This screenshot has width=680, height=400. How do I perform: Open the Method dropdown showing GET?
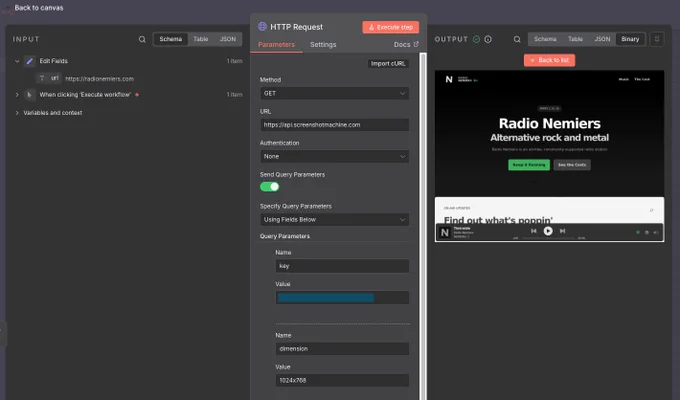[334, 93]
